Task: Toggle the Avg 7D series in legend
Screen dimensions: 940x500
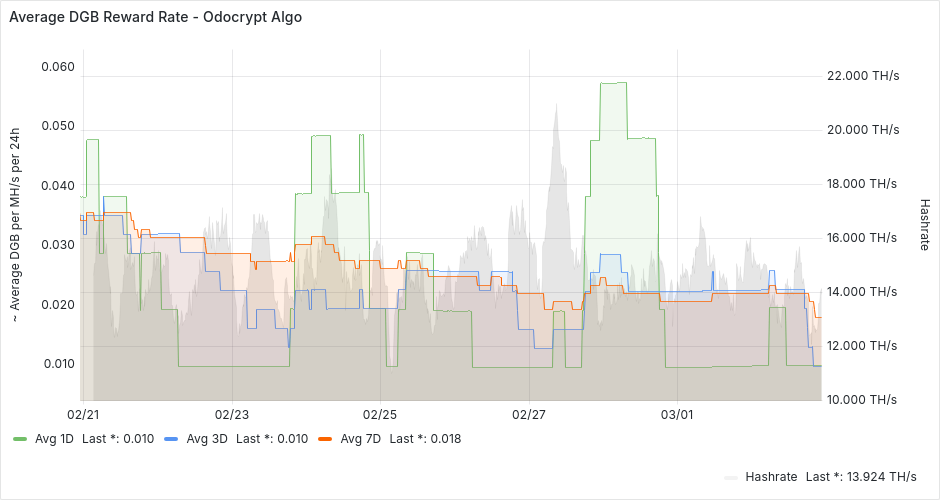Action: [x=362, y=438]
